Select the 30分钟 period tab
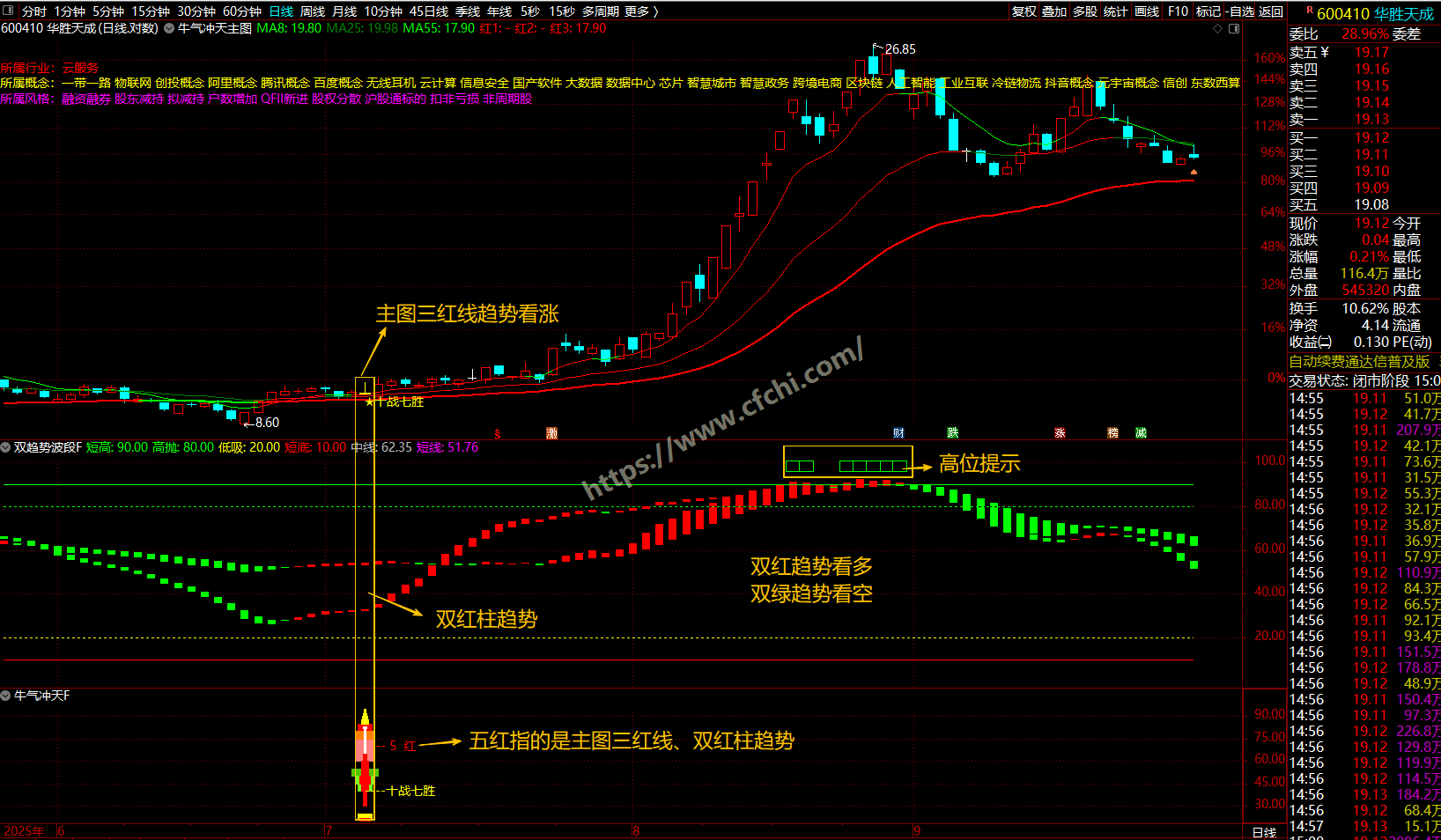1441x840 pixels. pos(196,11)
